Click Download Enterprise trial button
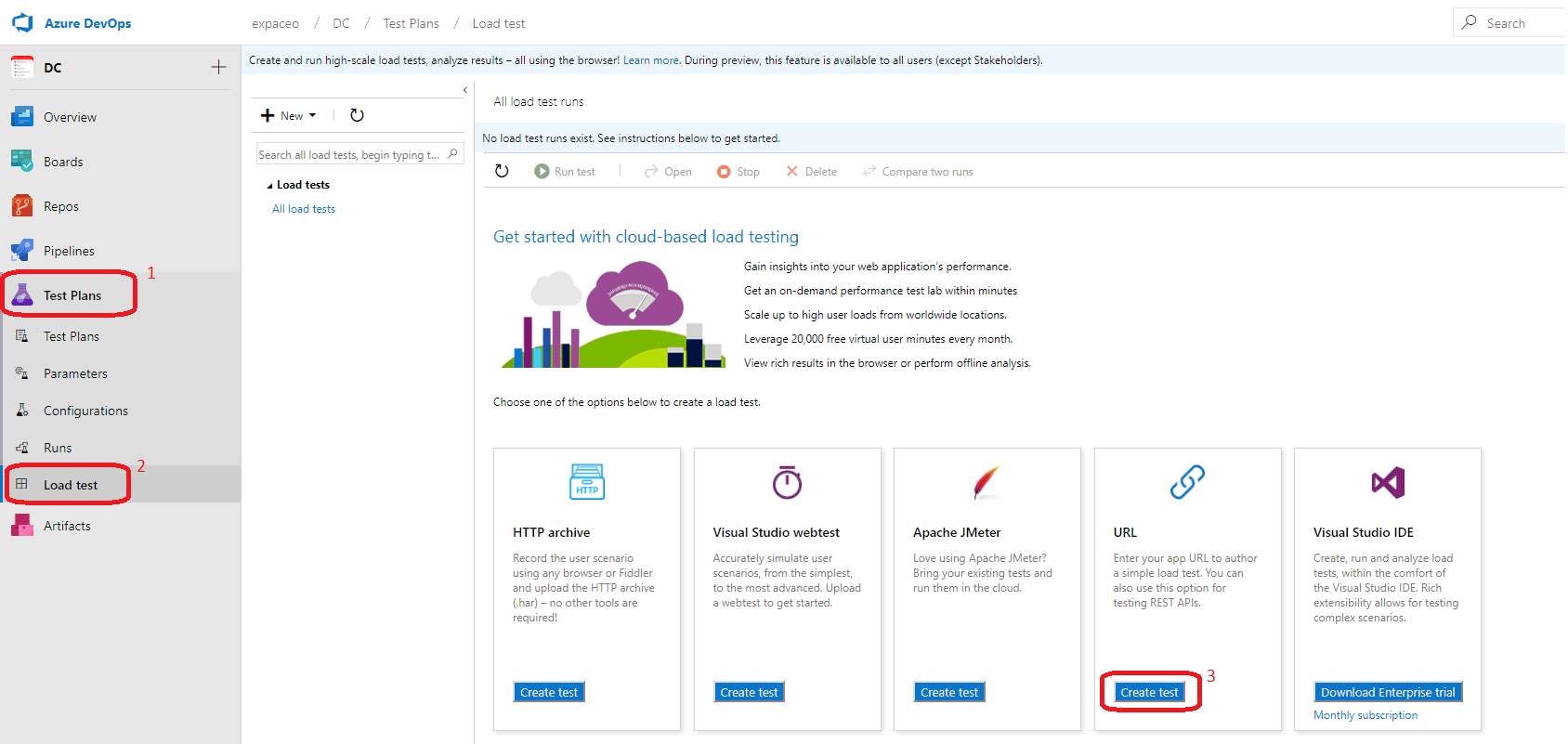This screenshot has height=744, width=1568. (1388, 692)
